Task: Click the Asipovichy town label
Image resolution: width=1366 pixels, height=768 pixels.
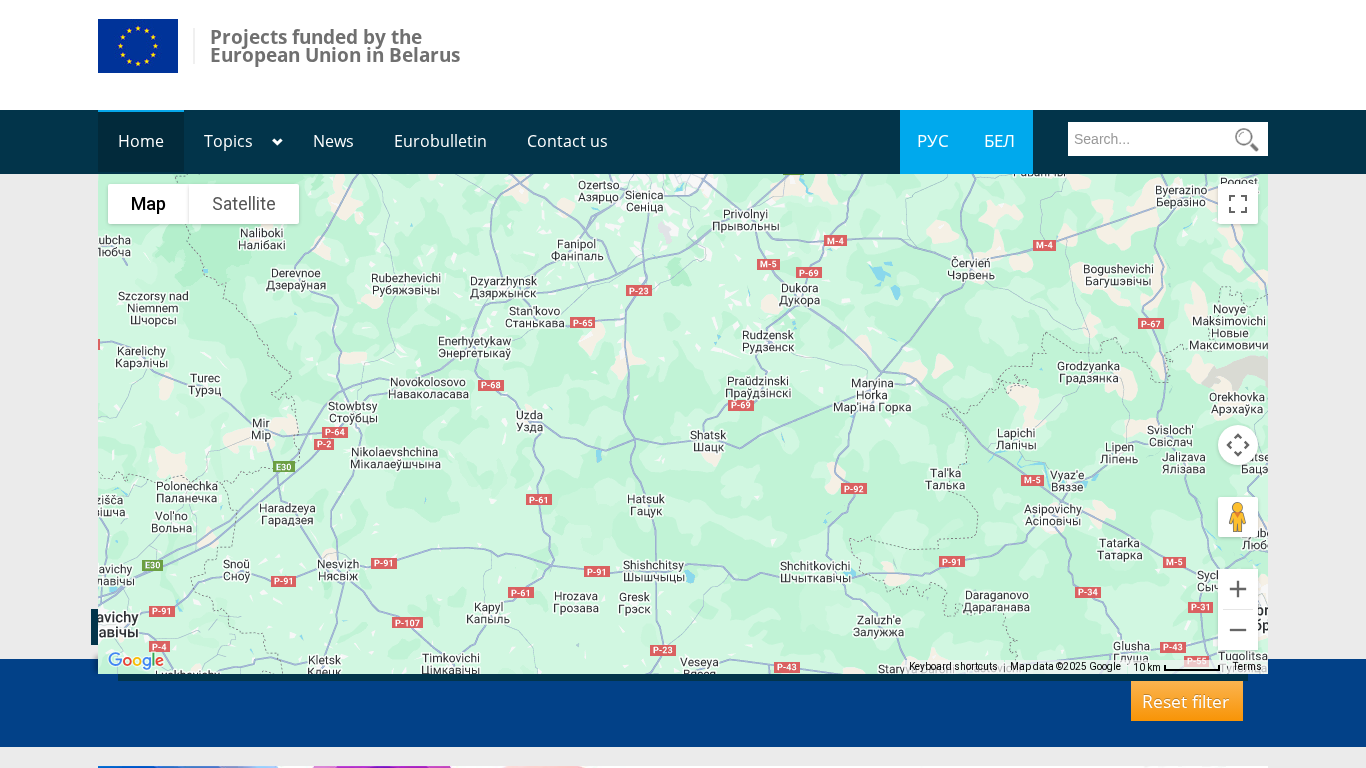Action: [1053, 515]
